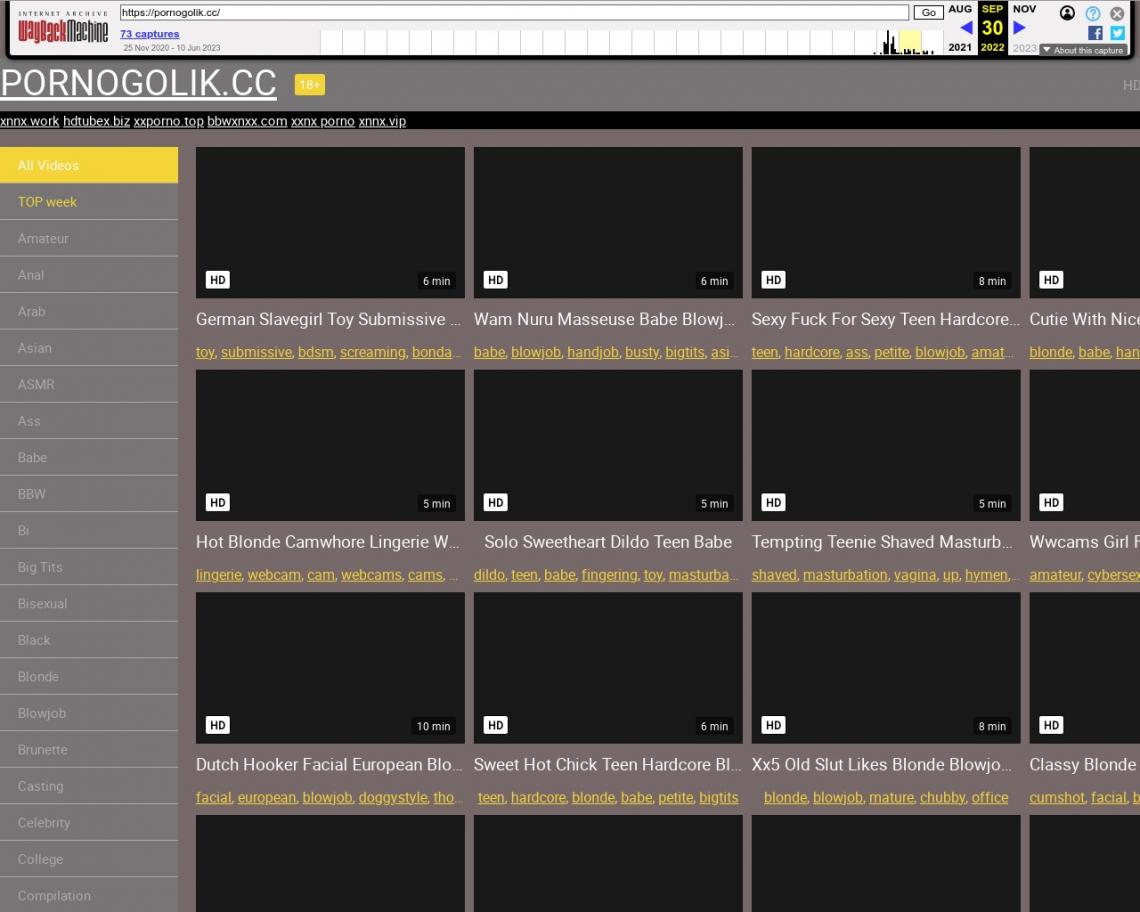Open the xnnx.vip partner link
Screen dimensions: 1140x912
(x=382, y=121)
